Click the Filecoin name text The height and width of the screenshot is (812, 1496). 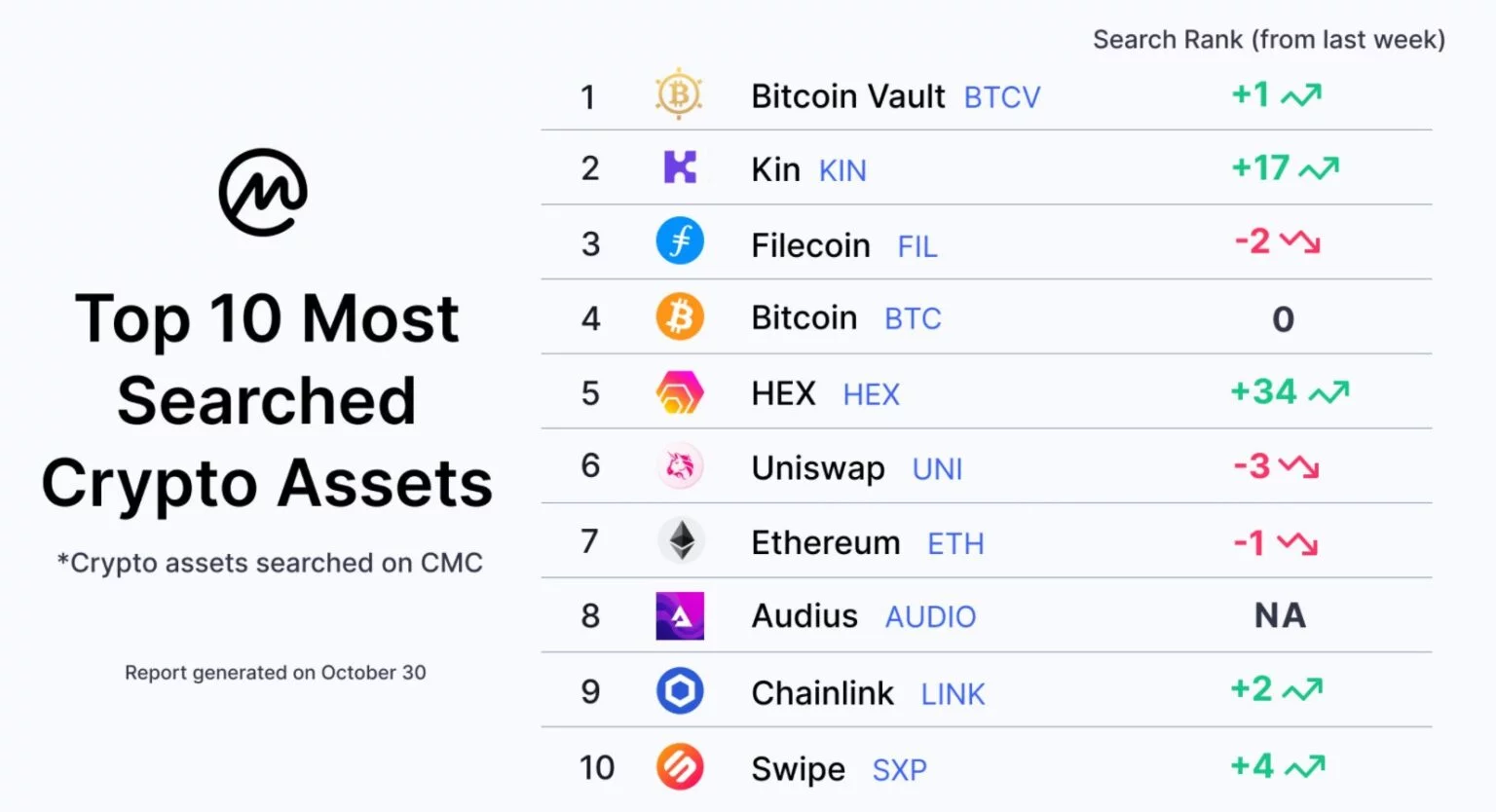810,245
